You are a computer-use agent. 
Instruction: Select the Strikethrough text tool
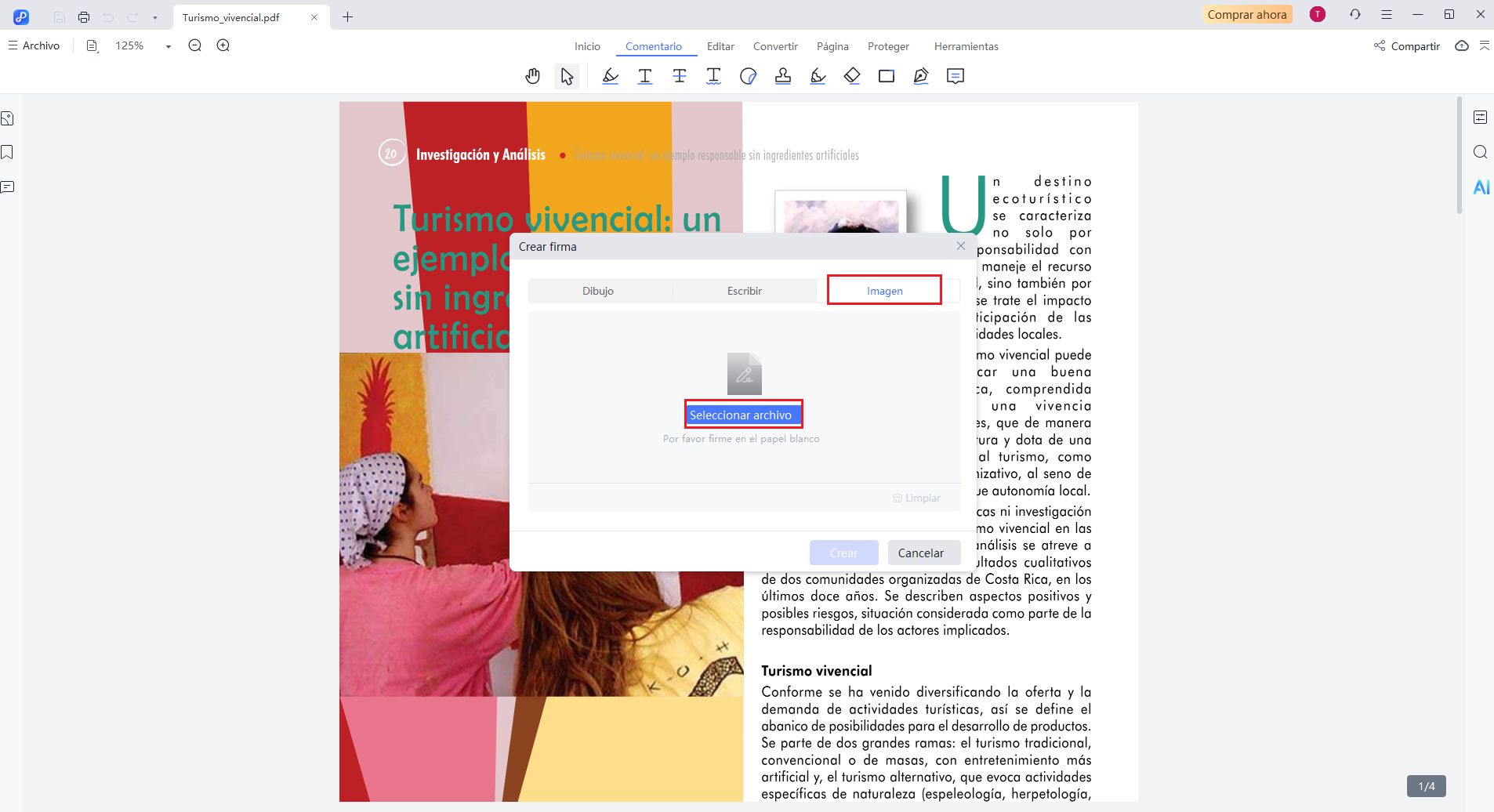[x=679, y=76]
